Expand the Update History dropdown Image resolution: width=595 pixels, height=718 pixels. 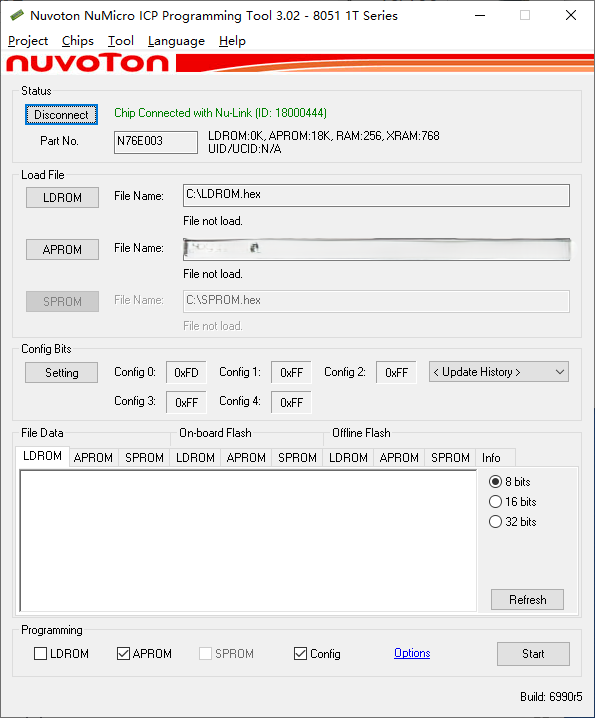[499, 372]
